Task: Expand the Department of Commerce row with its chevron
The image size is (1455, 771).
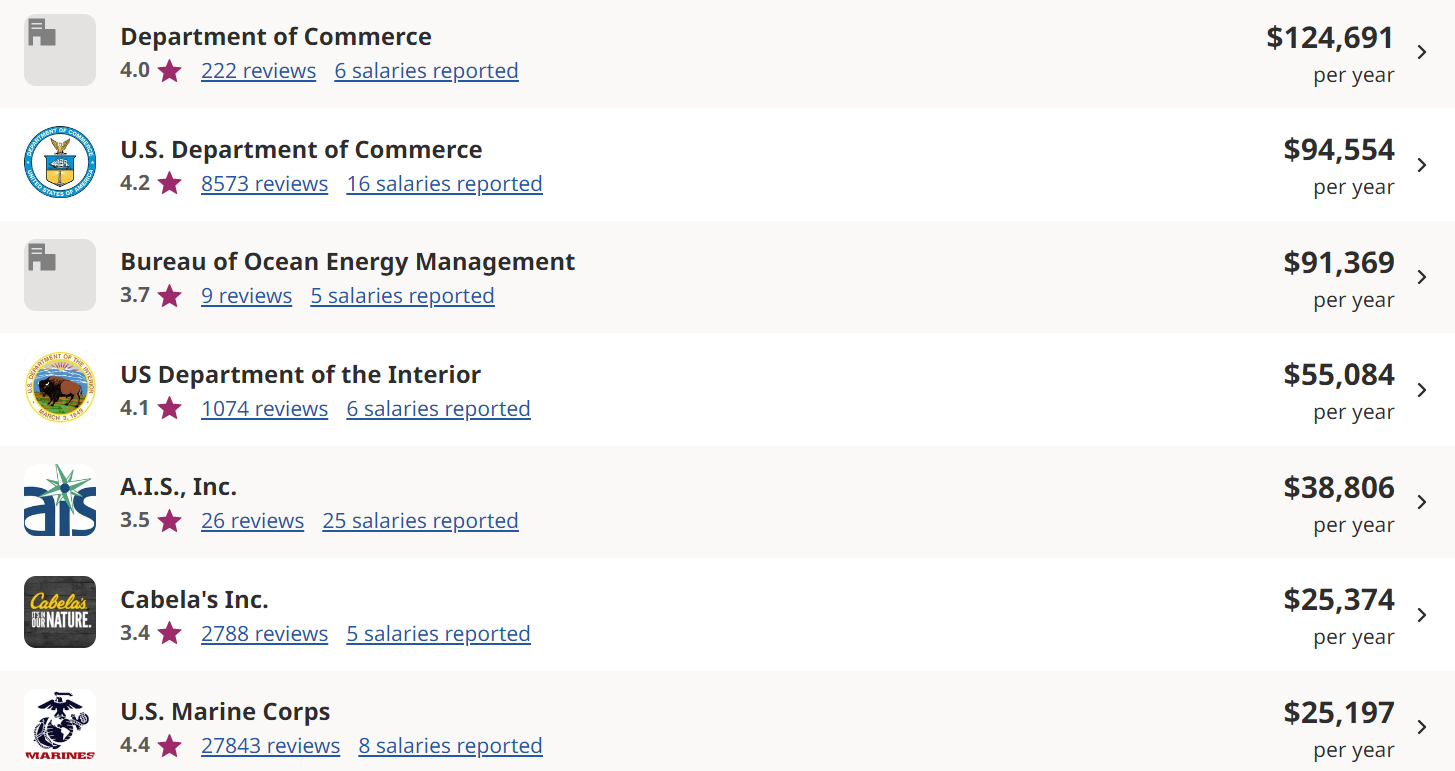Action: [1422, 52]
